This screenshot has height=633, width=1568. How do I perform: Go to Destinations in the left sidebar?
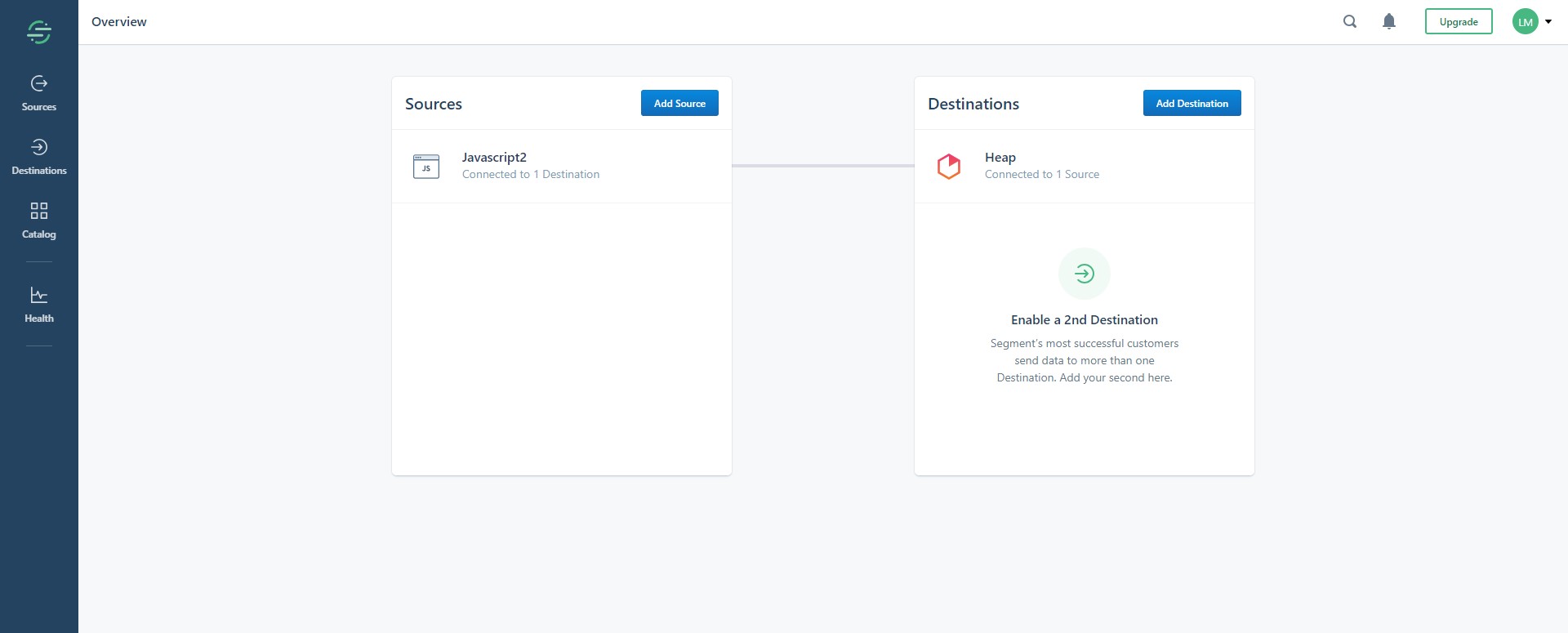click(x=38, y=157)
